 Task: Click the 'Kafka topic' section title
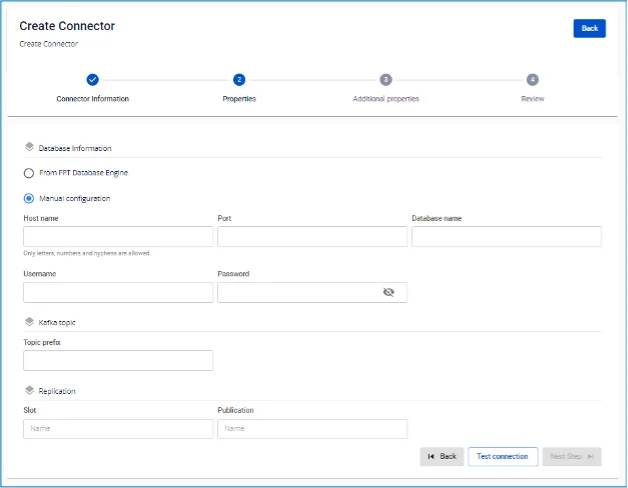(57, 323)
